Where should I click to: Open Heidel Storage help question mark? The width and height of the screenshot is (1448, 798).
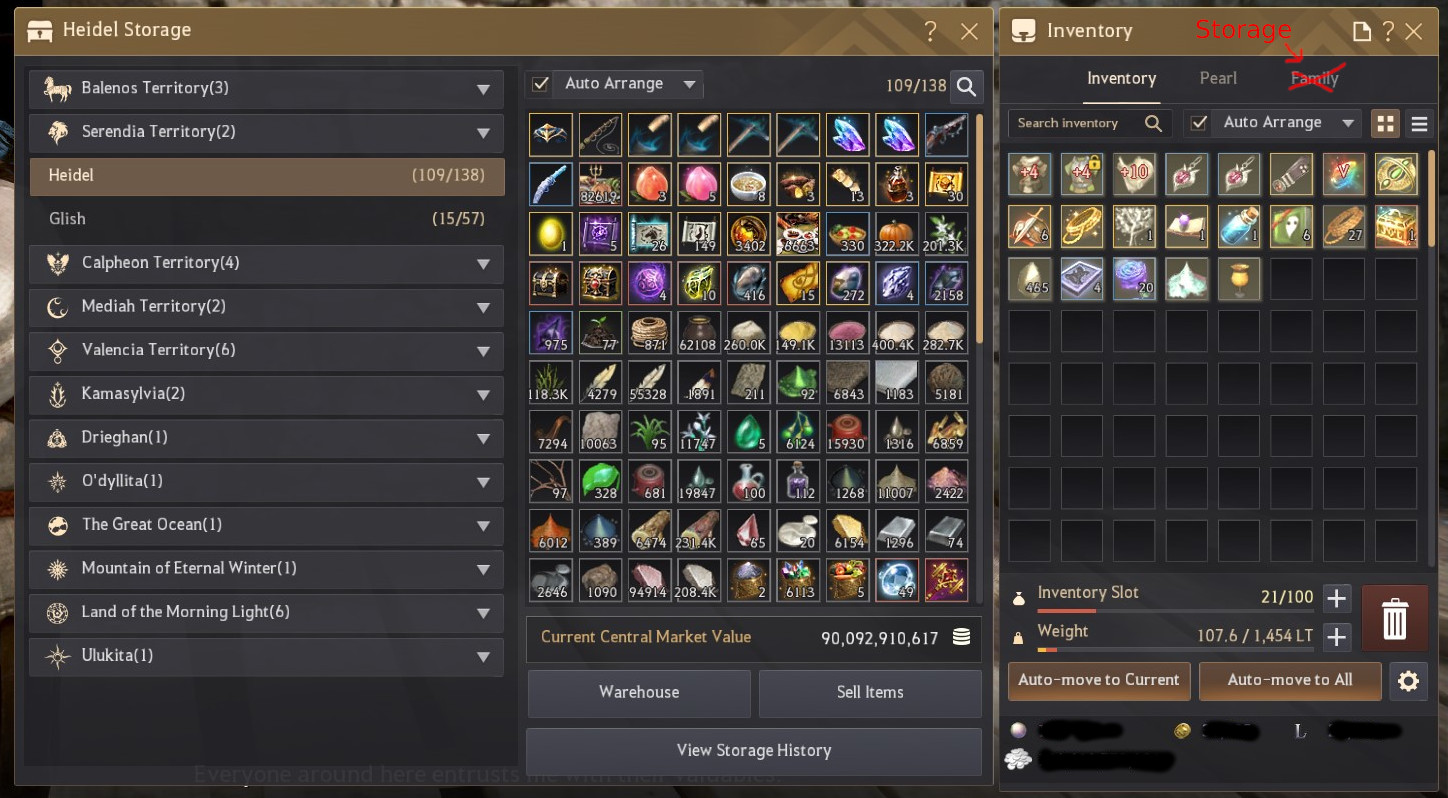[x=931, y=32]
